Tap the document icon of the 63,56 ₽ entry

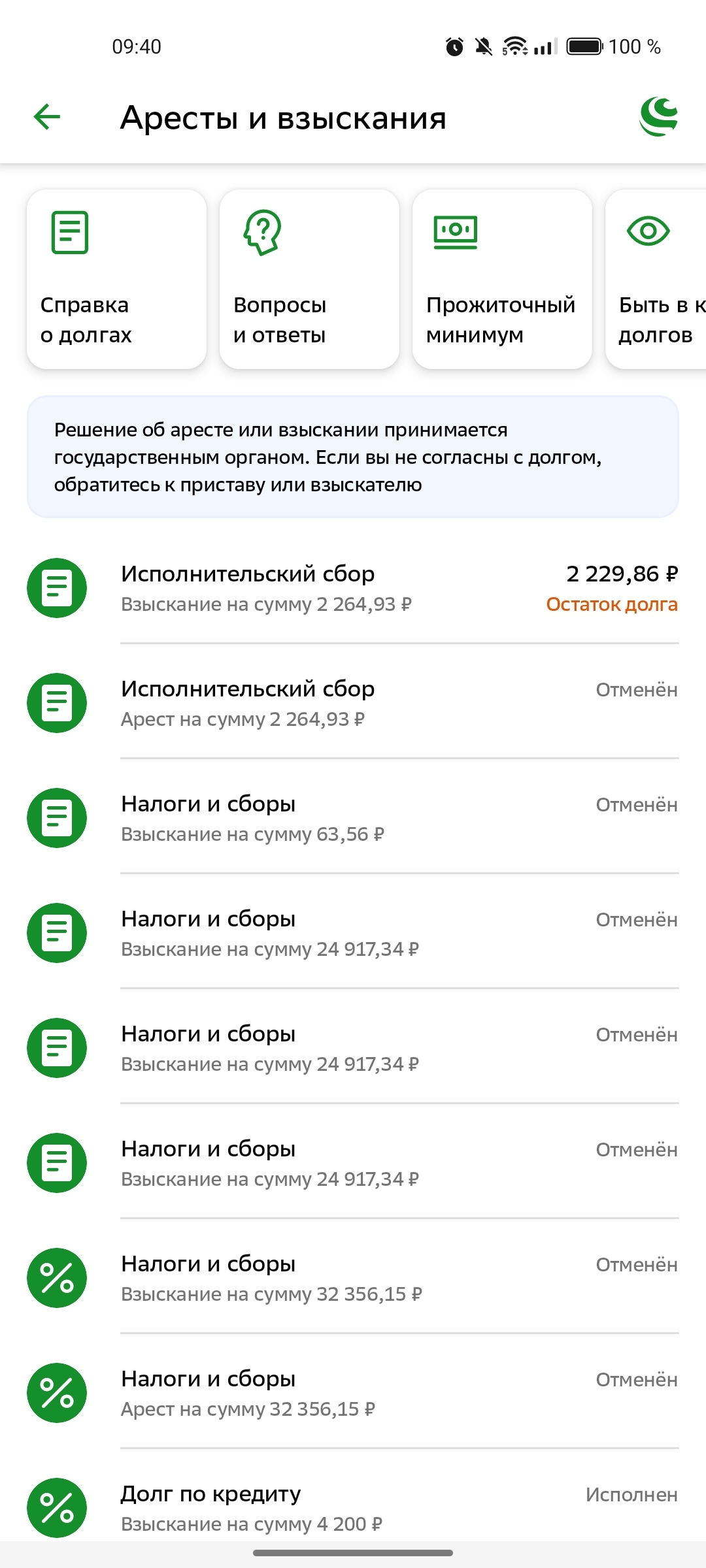(x=57, y=818)
